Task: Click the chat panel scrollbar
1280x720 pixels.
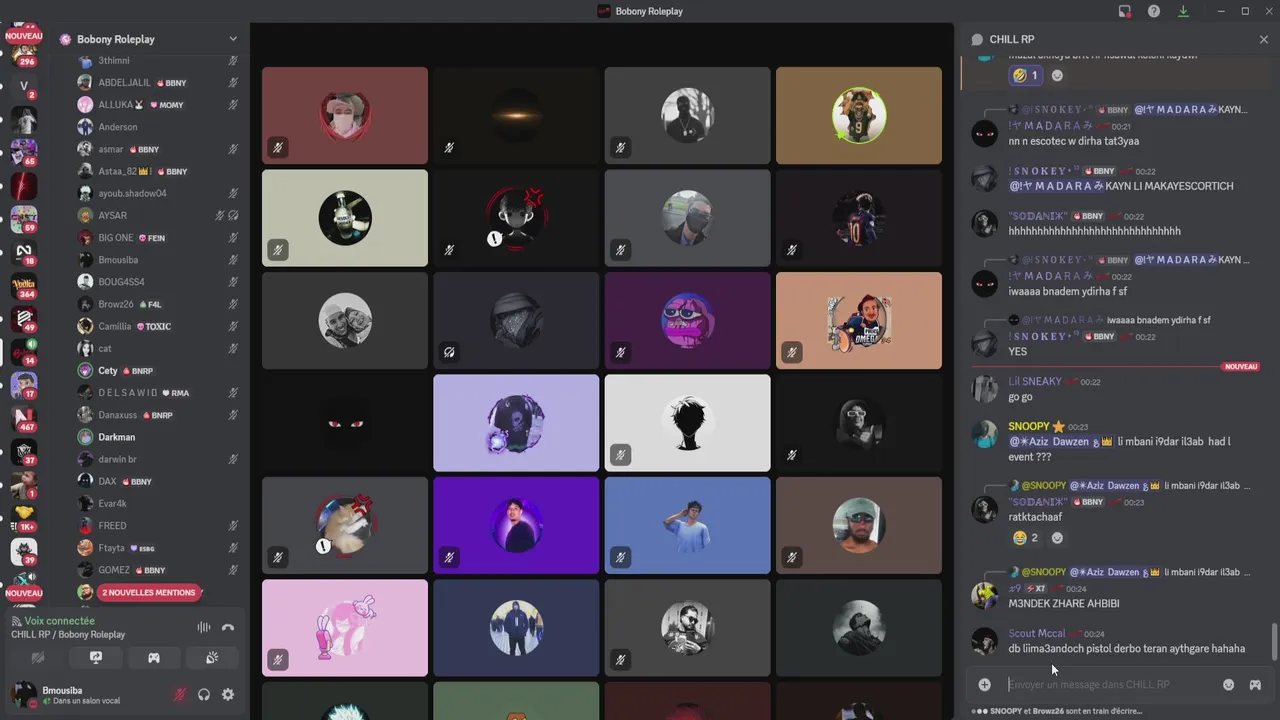Action: [x=1274, y=641]
